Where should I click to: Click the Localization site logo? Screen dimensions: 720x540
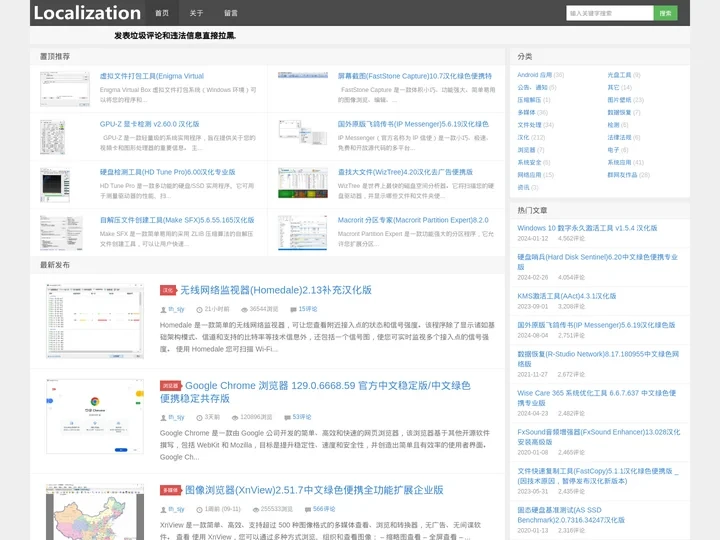pos(87,13)
